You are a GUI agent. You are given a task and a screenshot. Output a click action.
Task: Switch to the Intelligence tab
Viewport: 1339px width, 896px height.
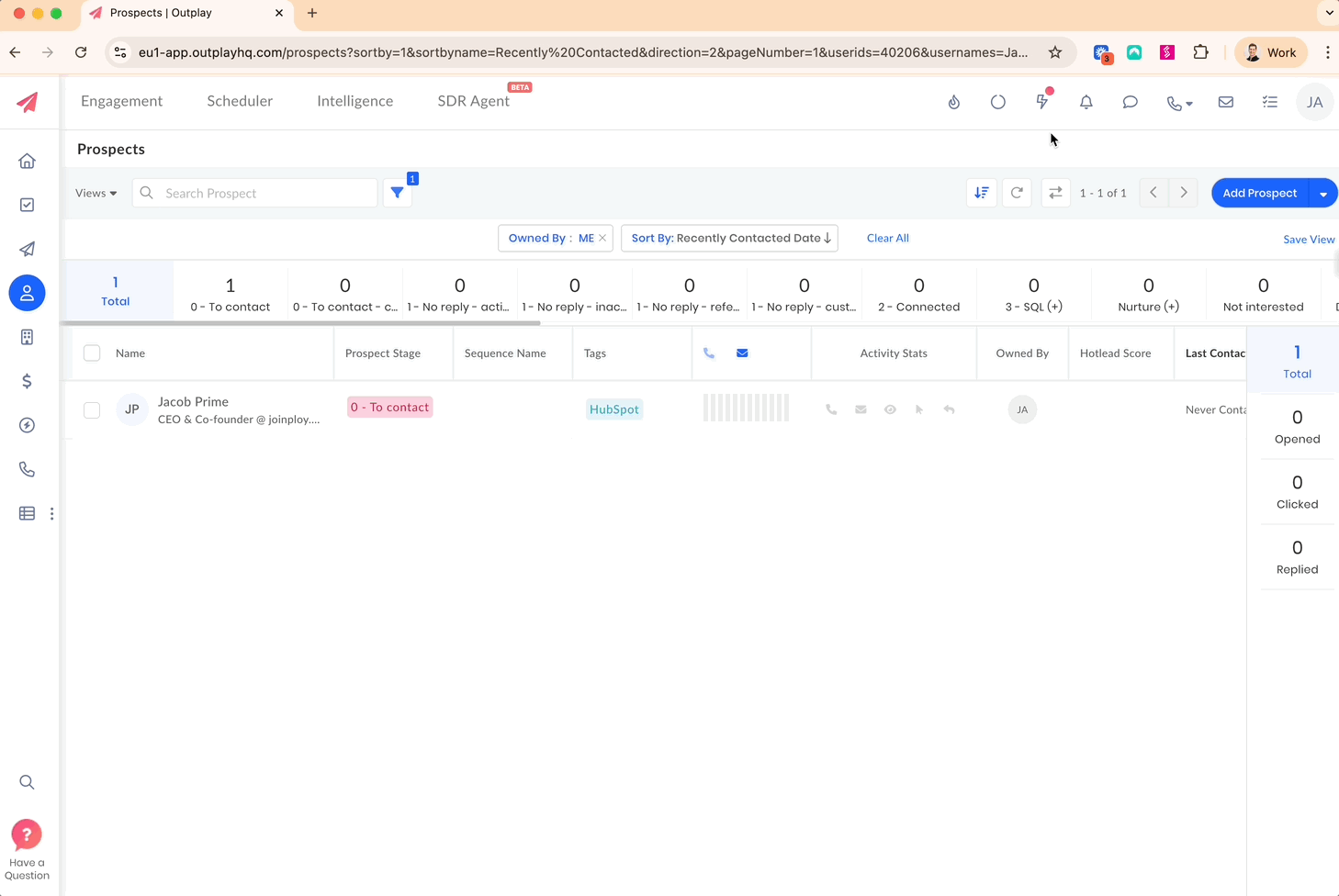point(354,101)
